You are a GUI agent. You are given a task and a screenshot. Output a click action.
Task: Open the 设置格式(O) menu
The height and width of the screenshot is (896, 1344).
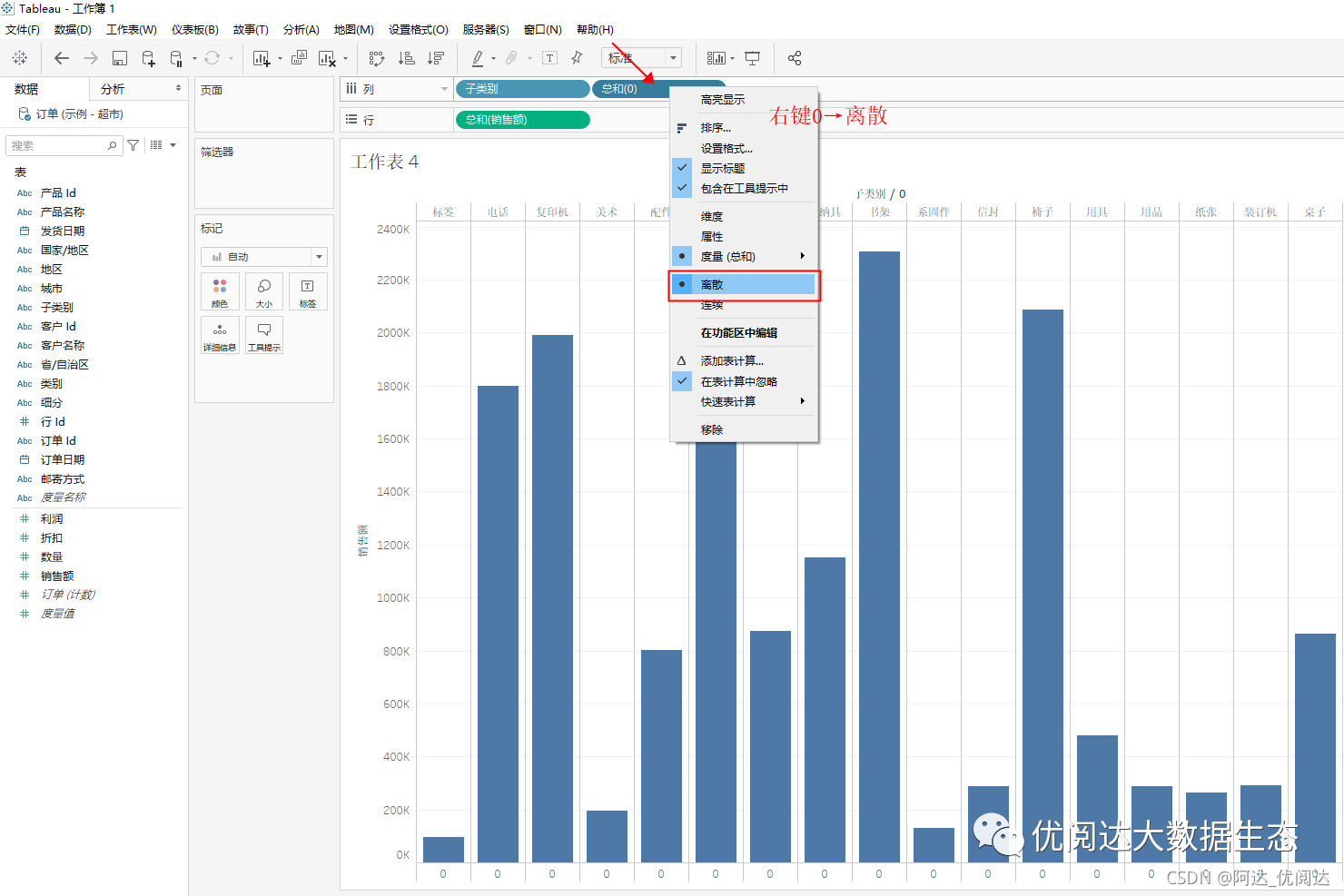click(419, 29)
